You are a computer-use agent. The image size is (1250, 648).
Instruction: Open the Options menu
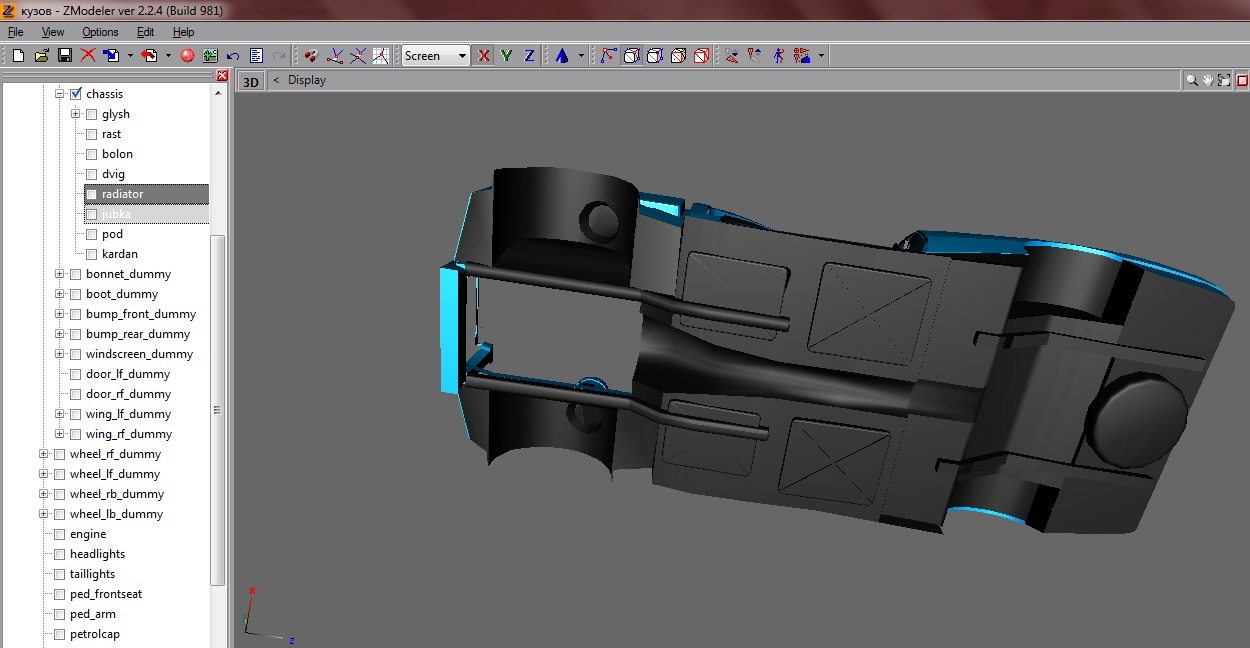100,32
